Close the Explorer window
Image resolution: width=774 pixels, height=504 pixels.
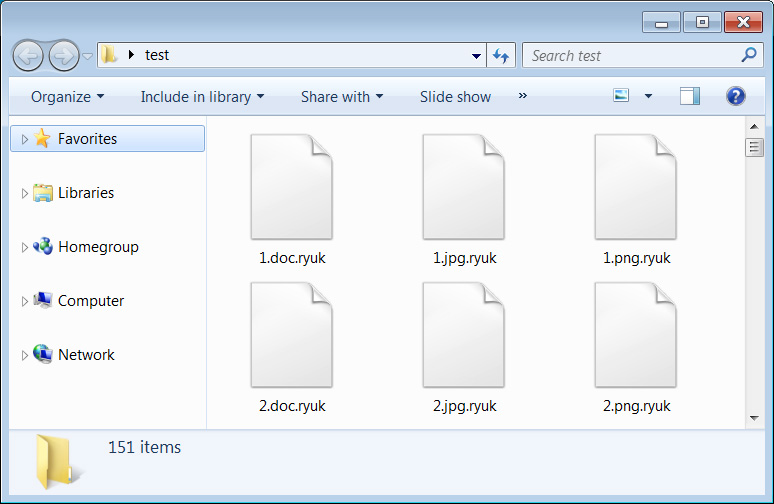(743, 23)
